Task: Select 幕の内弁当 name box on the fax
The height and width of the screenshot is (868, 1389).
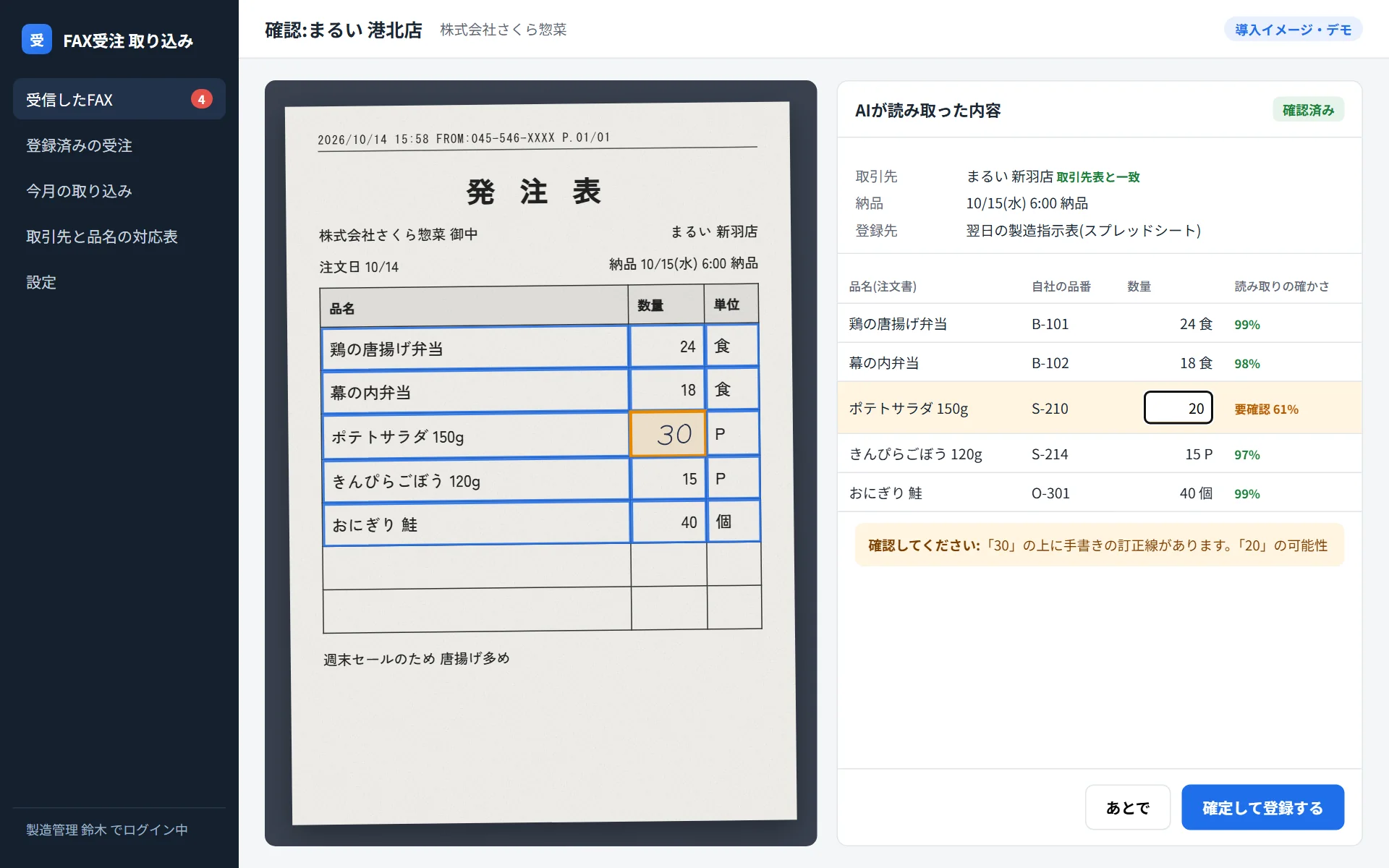Action: [475, 391]
